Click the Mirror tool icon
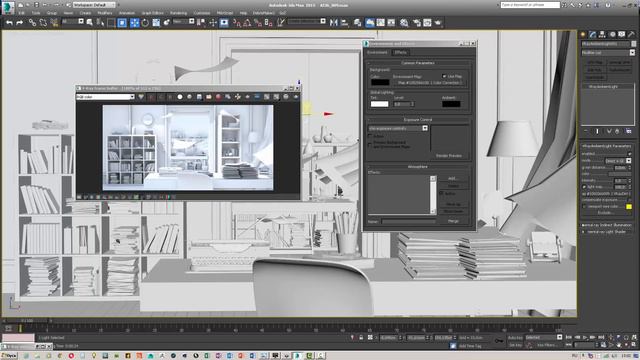The image size is (640, 360). point(333,23)
